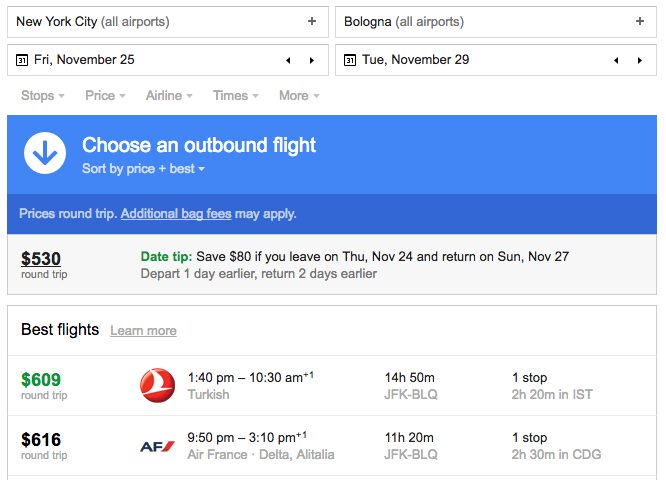Select the $530 date tip price
666x480 pixels.
click(x=41, y=259)
